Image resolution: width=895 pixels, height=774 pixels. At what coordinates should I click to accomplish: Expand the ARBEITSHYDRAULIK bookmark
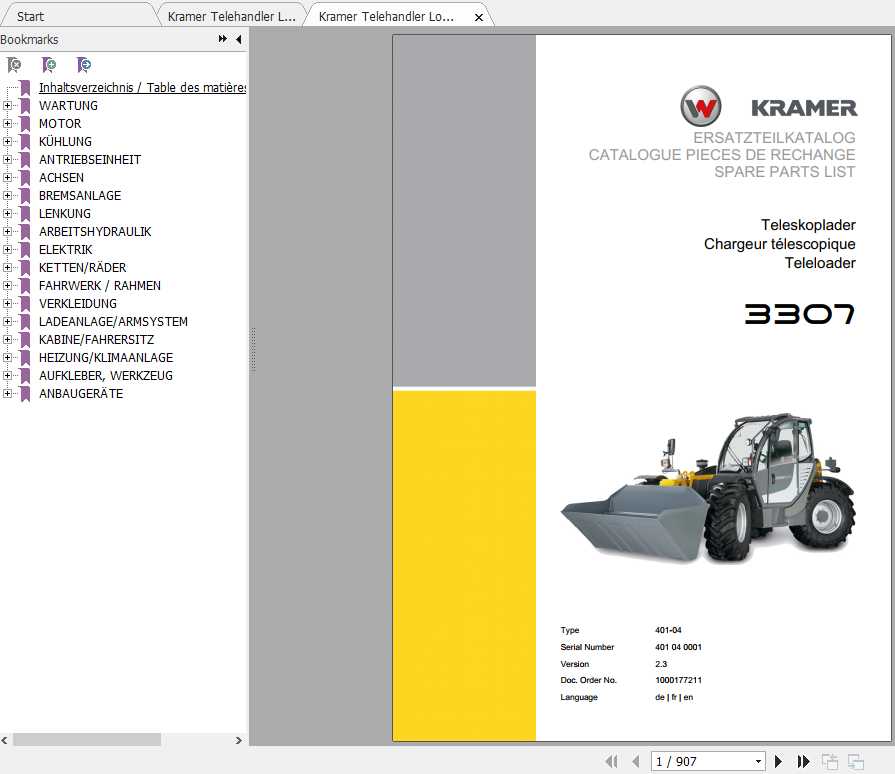click(x=7, y=232)
